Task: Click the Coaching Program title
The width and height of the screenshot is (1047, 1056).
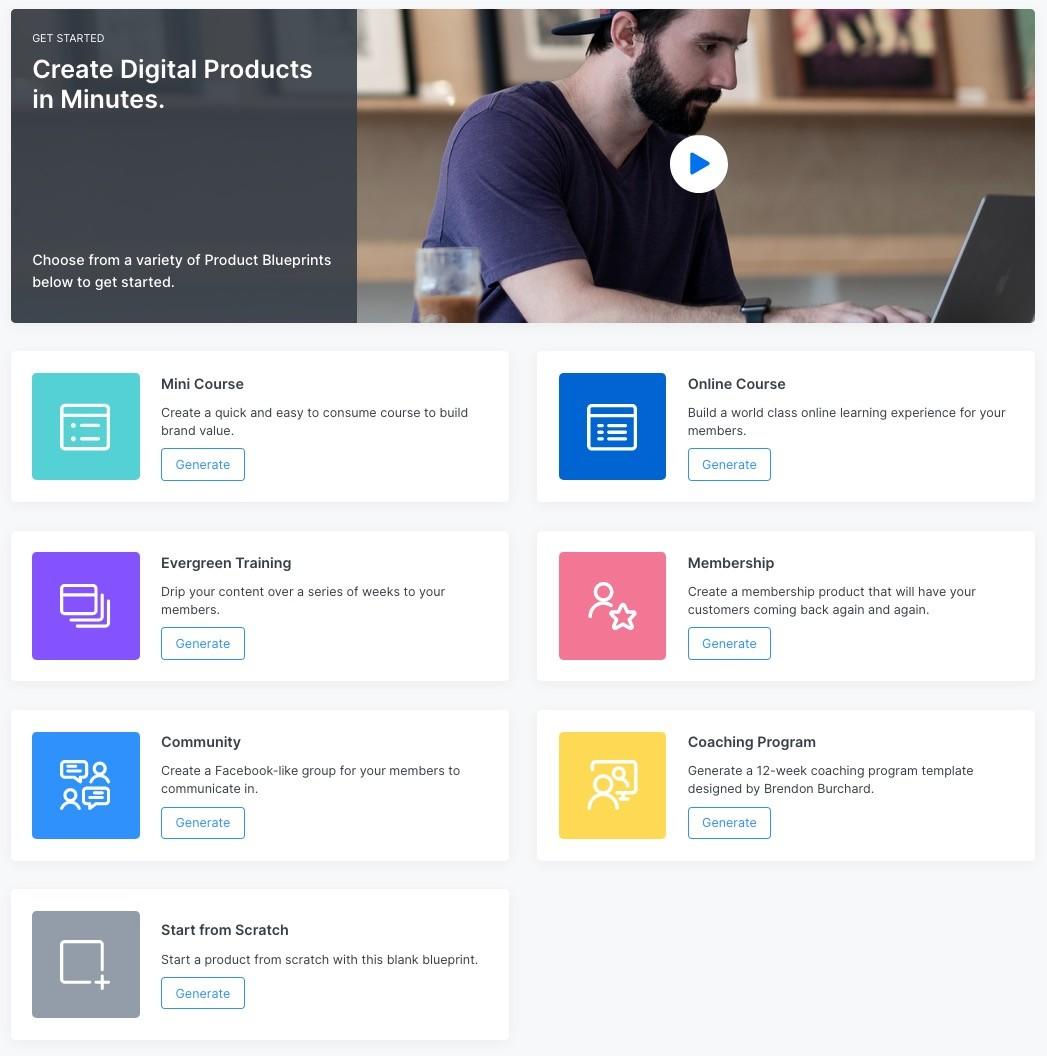Action: (751, 742)
